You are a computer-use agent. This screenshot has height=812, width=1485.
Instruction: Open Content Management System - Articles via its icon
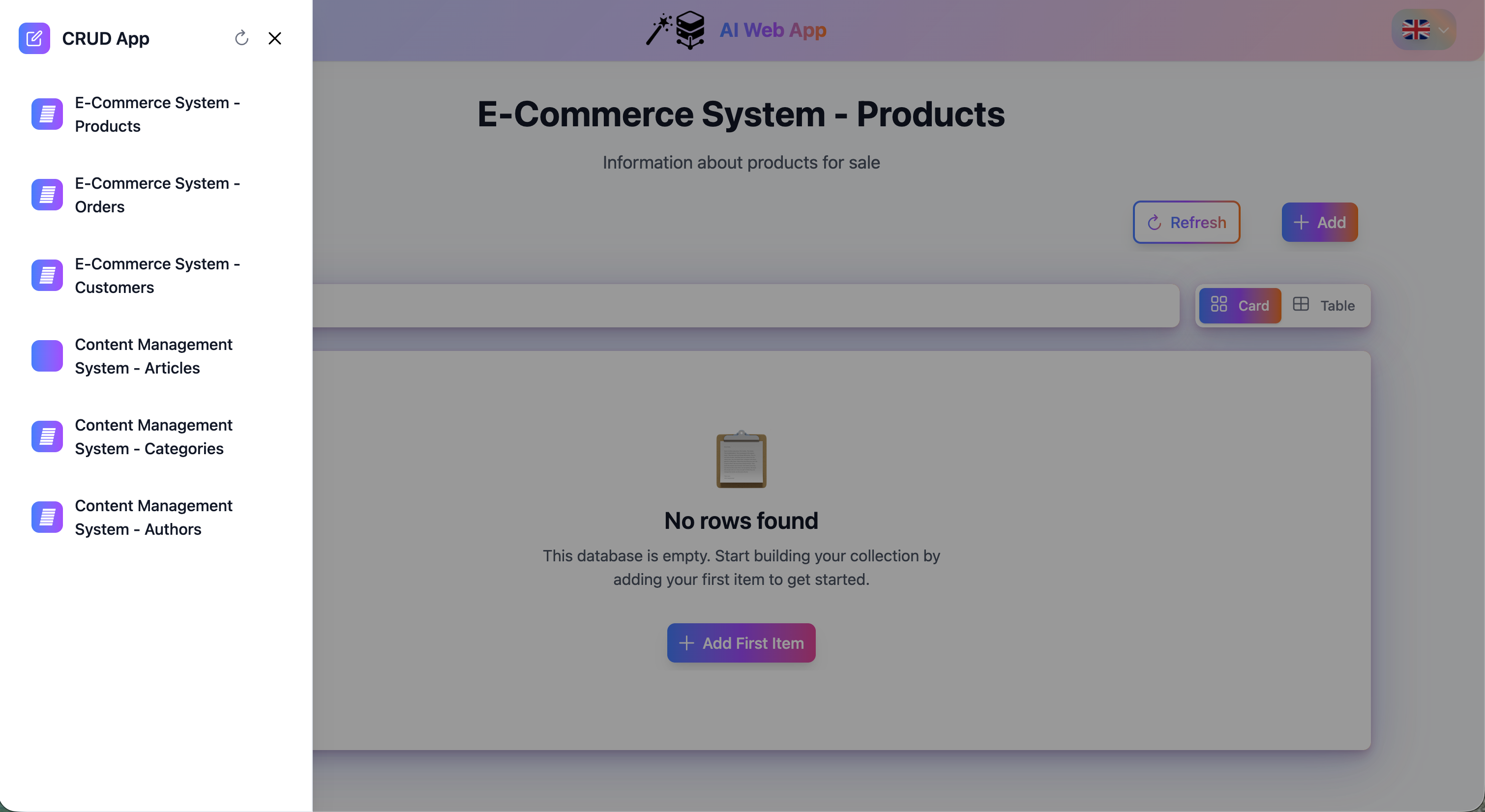pyautogui.click(x=46, y=356)
